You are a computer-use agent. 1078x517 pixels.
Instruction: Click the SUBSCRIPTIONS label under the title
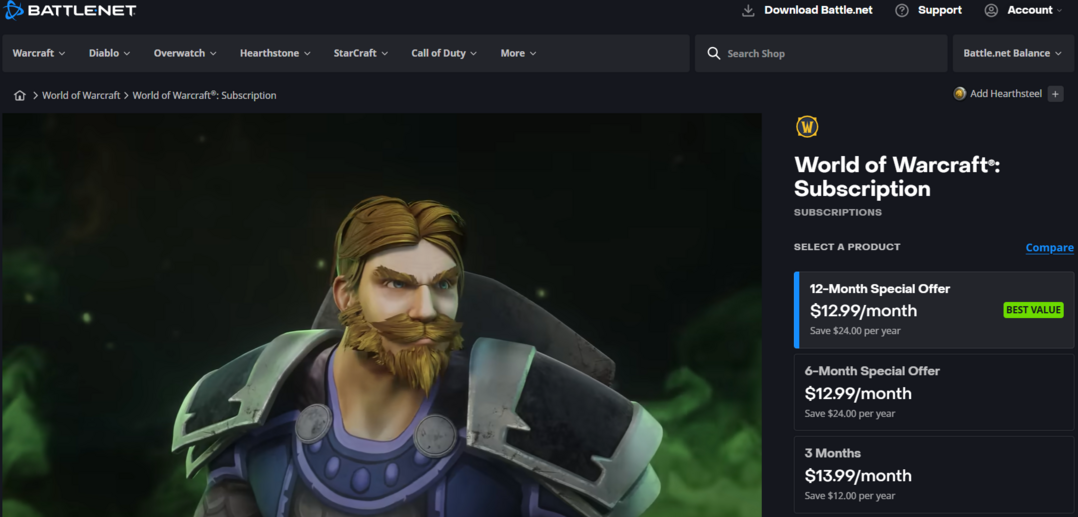(838, 212)
